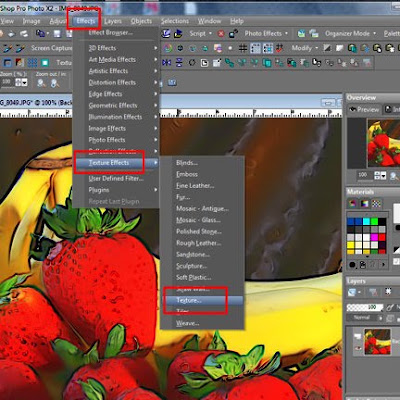Click the Zoom (%) value field
The height and width of the screenshot is (400, 400).
click(7, 82)
